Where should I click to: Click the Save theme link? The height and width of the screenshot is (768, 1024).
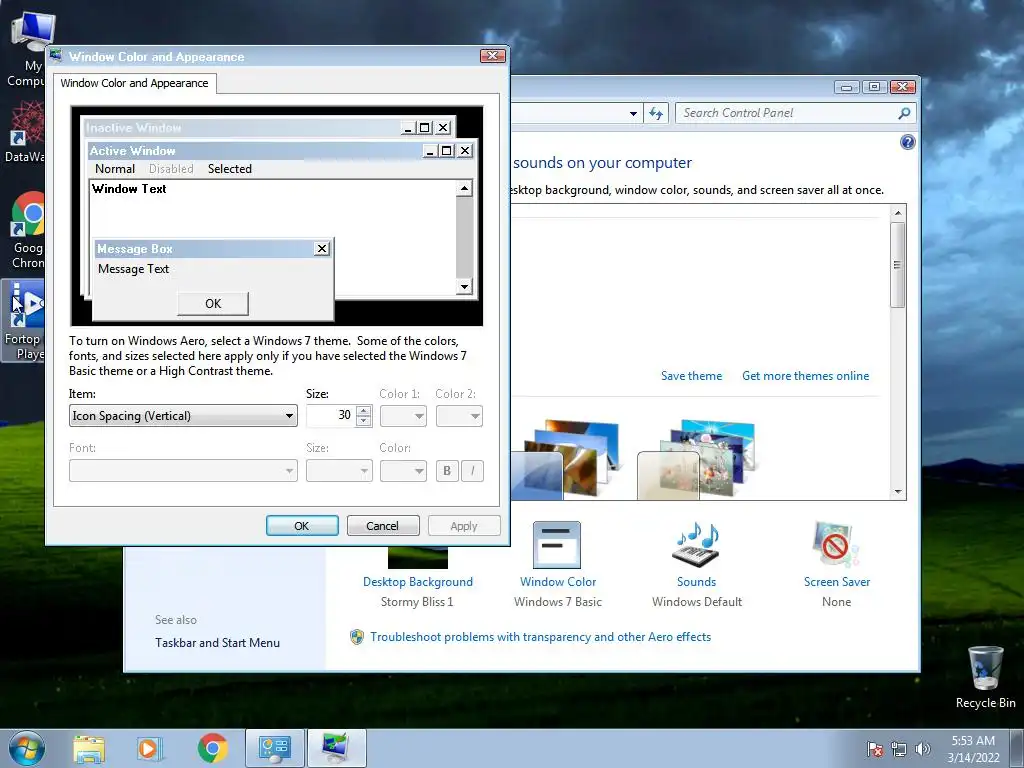coord(692,376)
